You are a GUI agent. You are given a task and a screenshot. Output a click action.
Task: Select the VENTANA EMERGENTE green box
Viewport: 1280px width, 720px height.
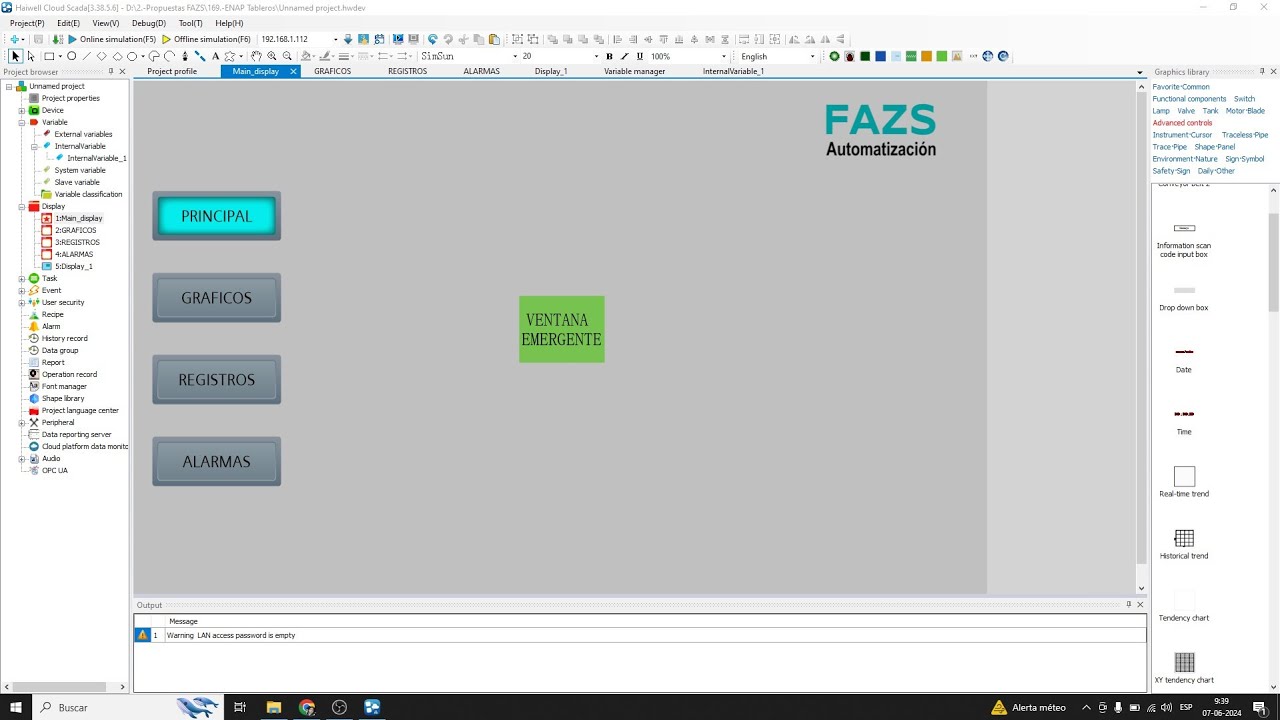pos(561,329)
